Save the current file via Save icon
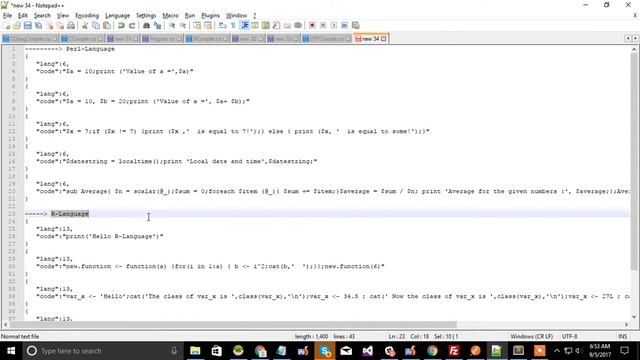This screenshot has width=640, height=360. point(27,26)
